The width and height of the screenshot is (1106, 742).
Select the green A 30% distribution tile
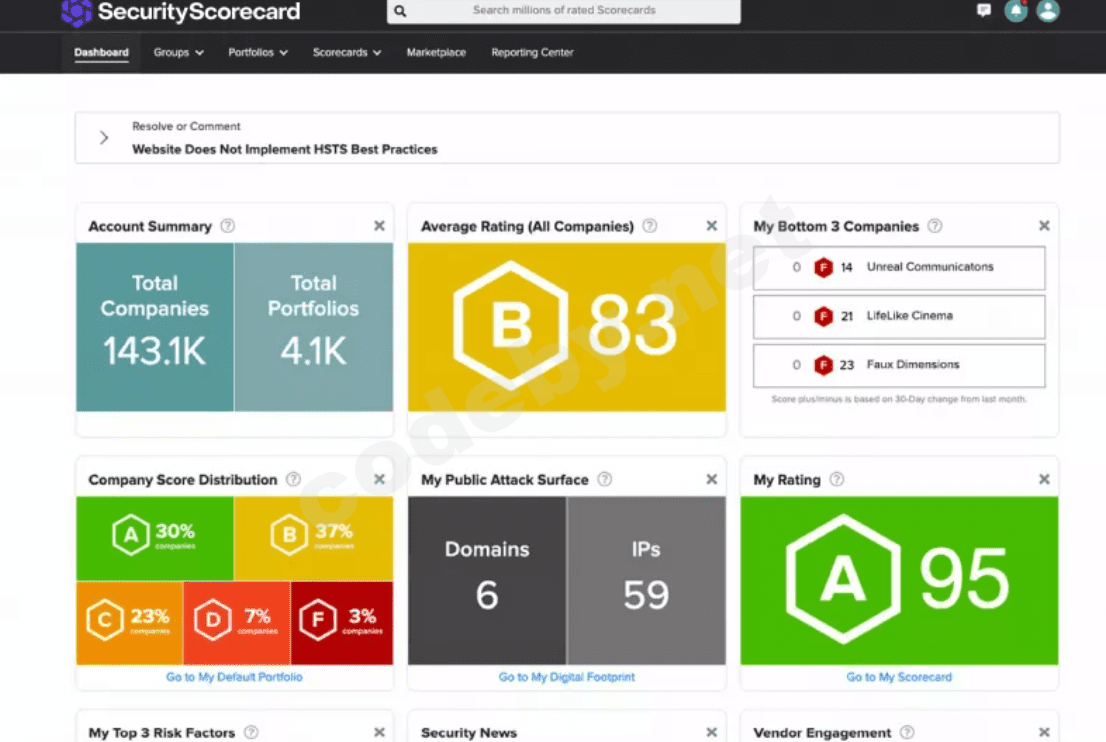coord(155,538)
